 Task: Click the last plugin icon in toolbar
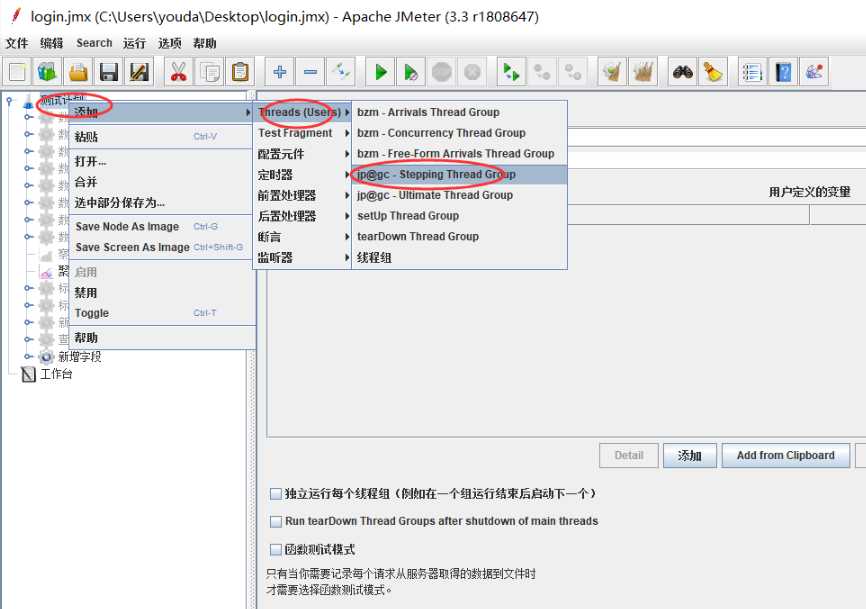(x=814, y=72)
